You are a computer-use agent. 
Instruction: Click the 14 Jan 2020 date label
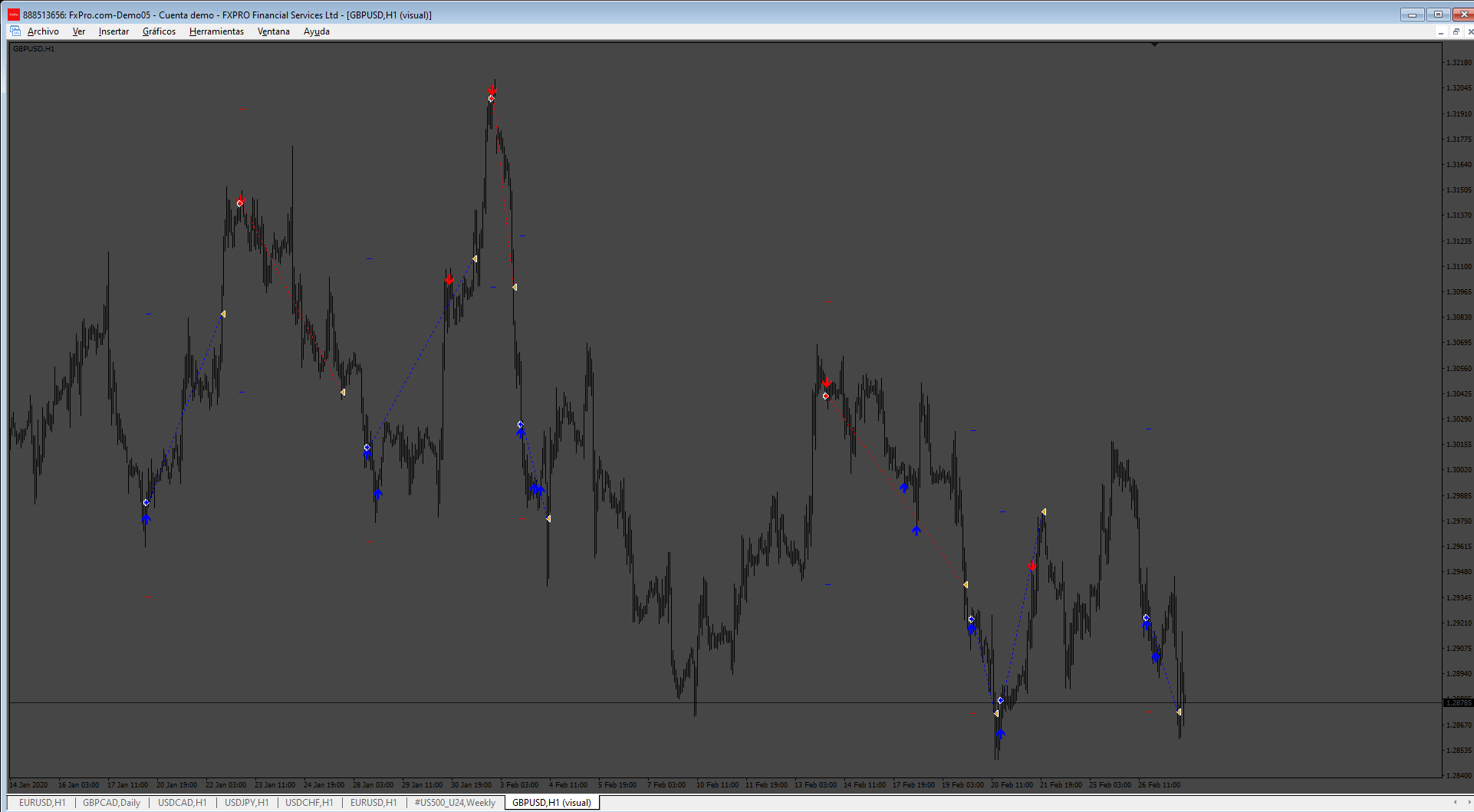(x=29, y=784)
